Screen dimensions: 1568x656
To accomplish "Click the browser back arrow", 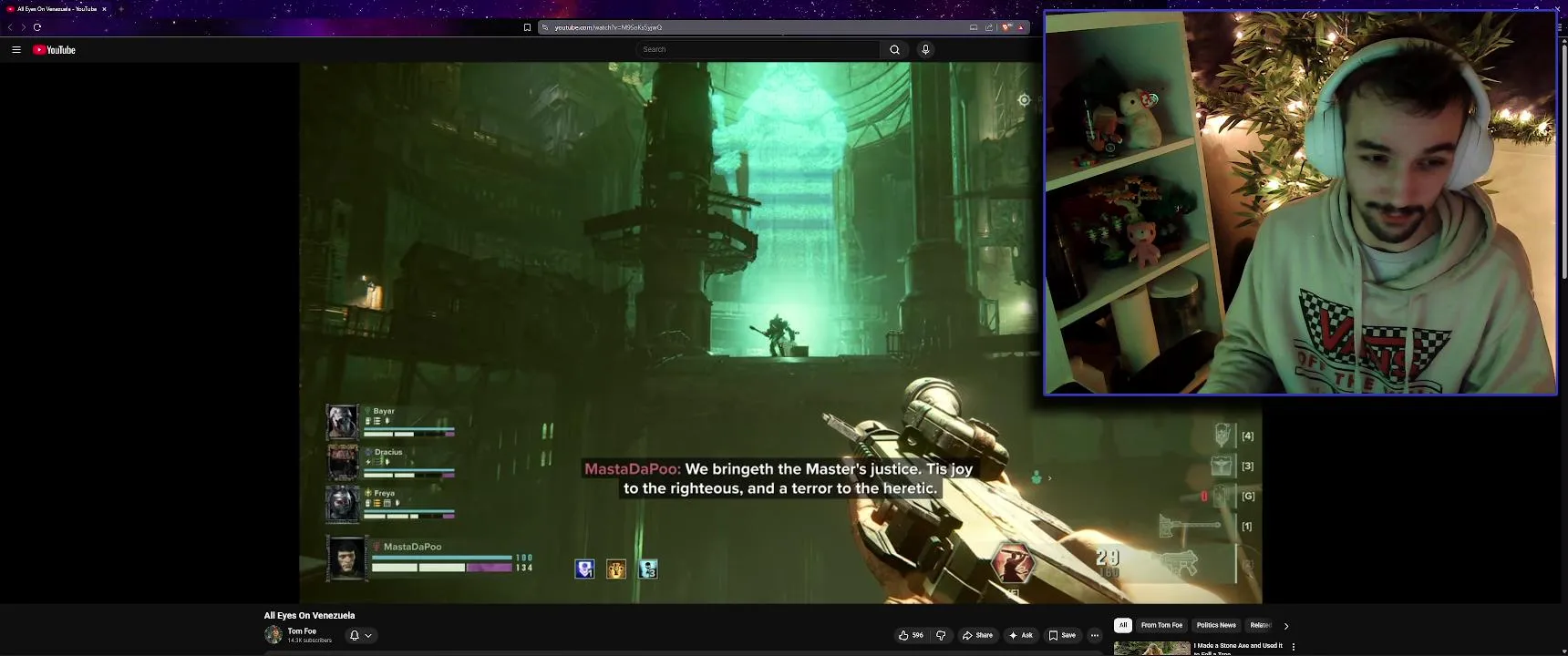I will 10,27.
